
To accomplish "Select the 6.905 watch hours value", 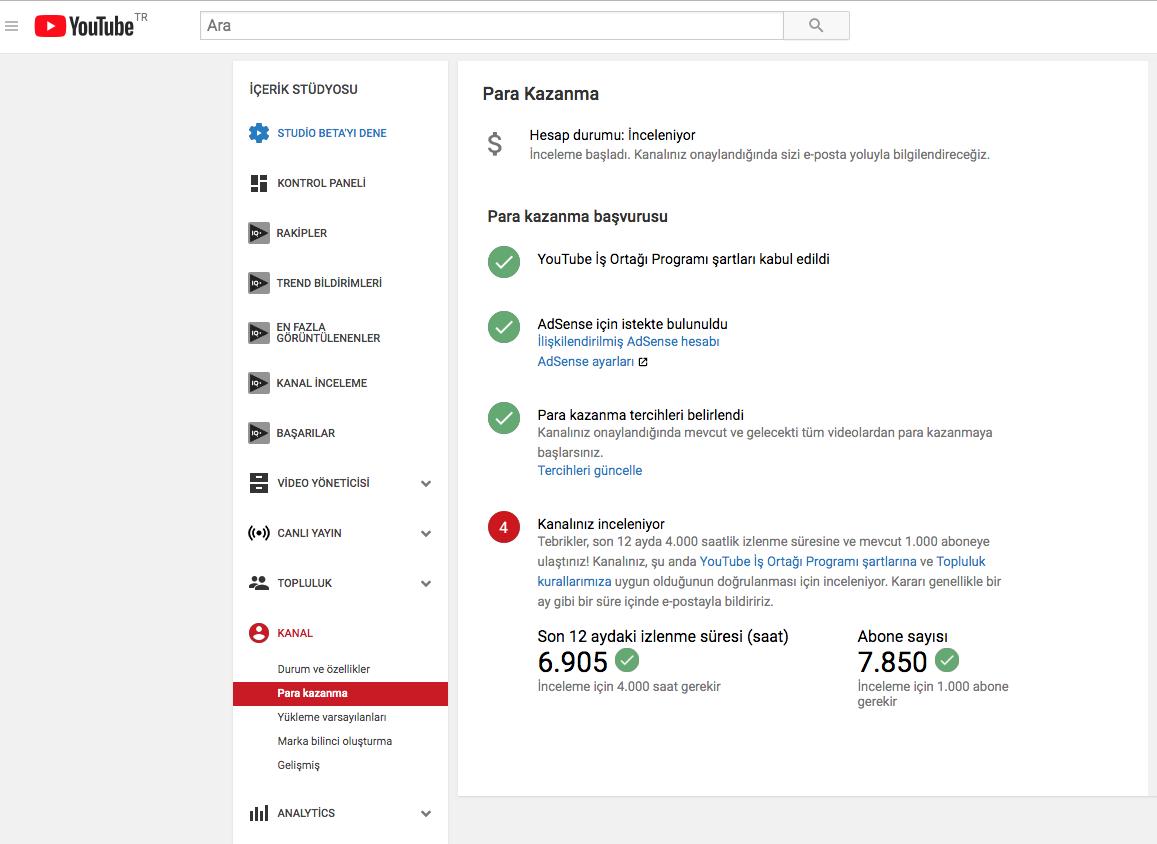I will click(573, 662).
